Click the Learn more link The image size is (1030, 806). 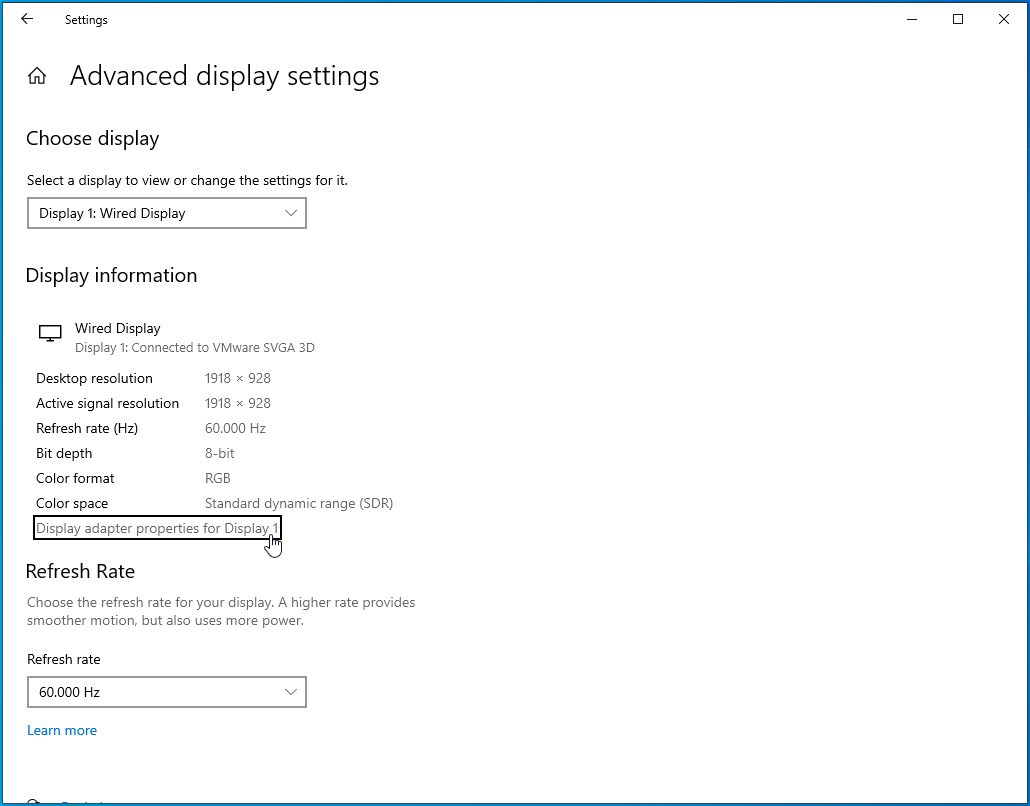point(62,730)
